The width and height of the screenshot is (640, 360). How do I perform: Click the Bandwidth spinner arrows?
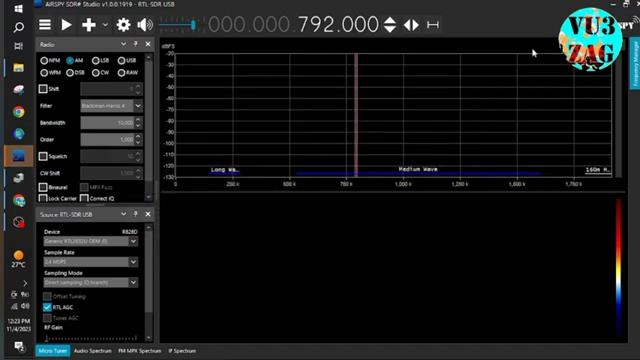pos(138,123)
